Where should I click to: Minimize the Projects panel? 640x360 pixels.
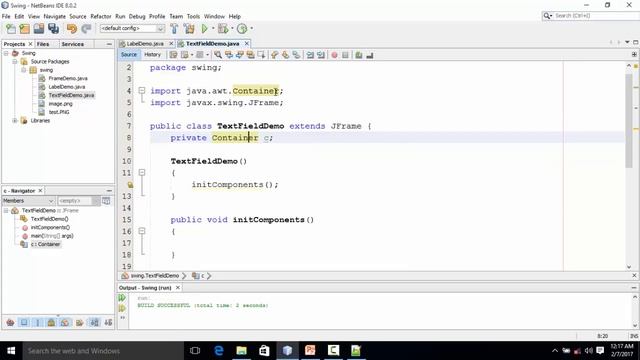(x=109, y=44)
